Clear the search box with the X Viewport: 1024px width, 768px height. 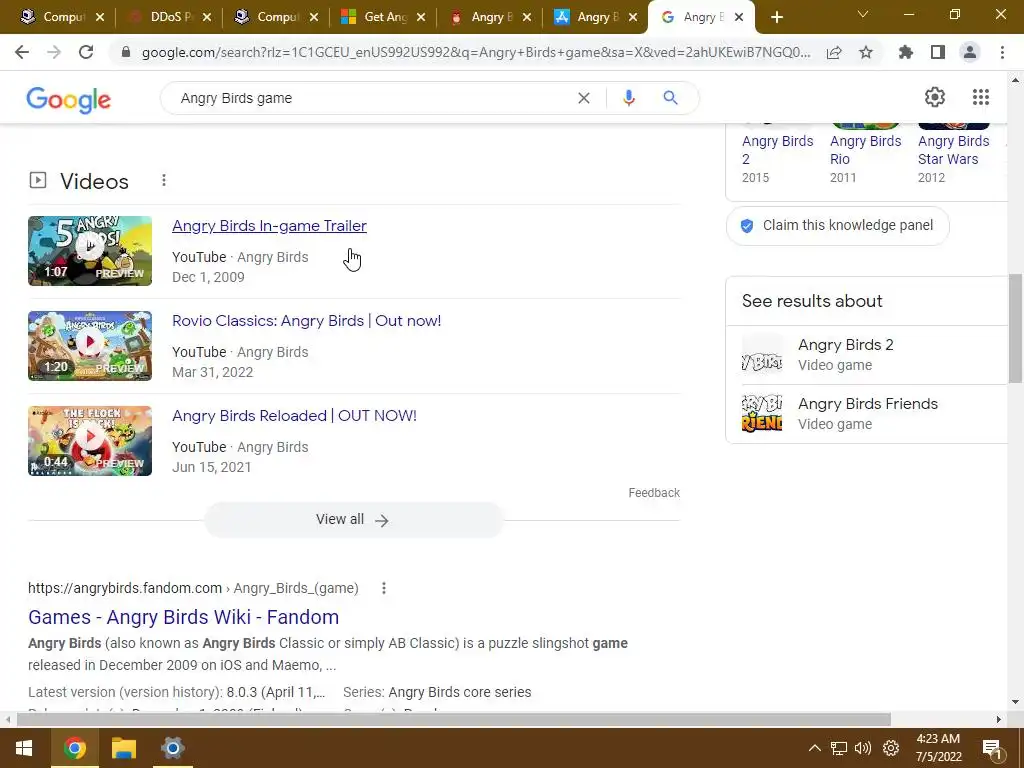click(584, 98)
